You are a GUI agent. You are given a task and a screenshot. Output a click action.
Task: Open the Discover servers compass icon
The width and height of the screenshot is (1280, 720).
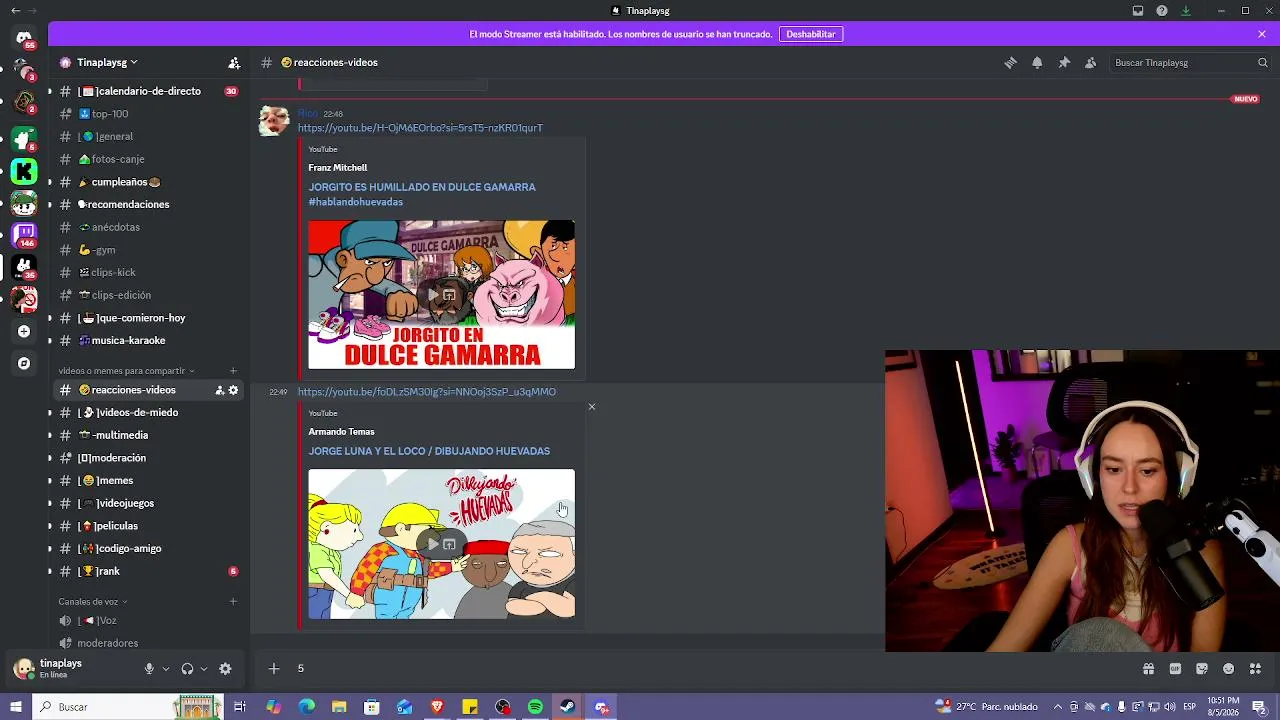click(x=24, y=363)
